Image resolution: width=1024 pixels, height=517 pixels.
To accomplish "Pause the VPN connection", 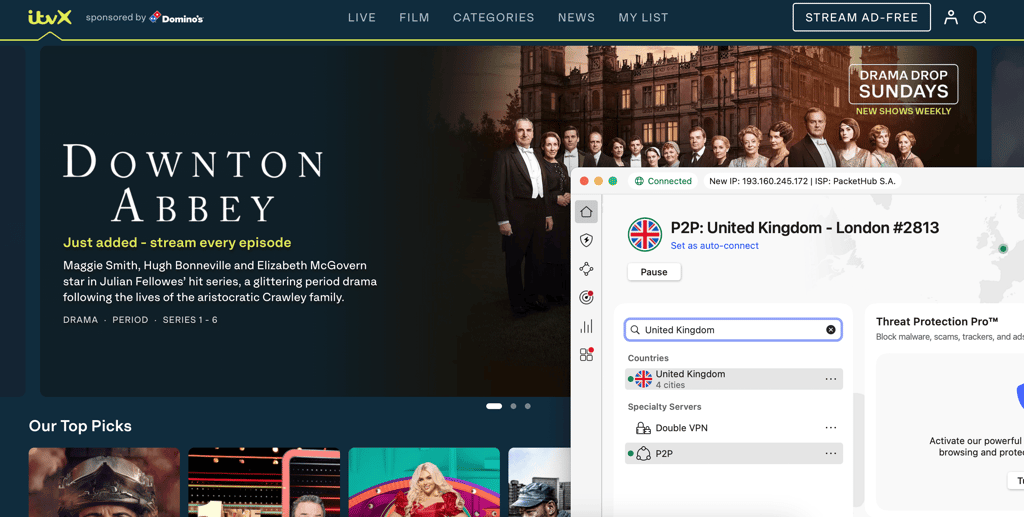I will pos(654,272).
